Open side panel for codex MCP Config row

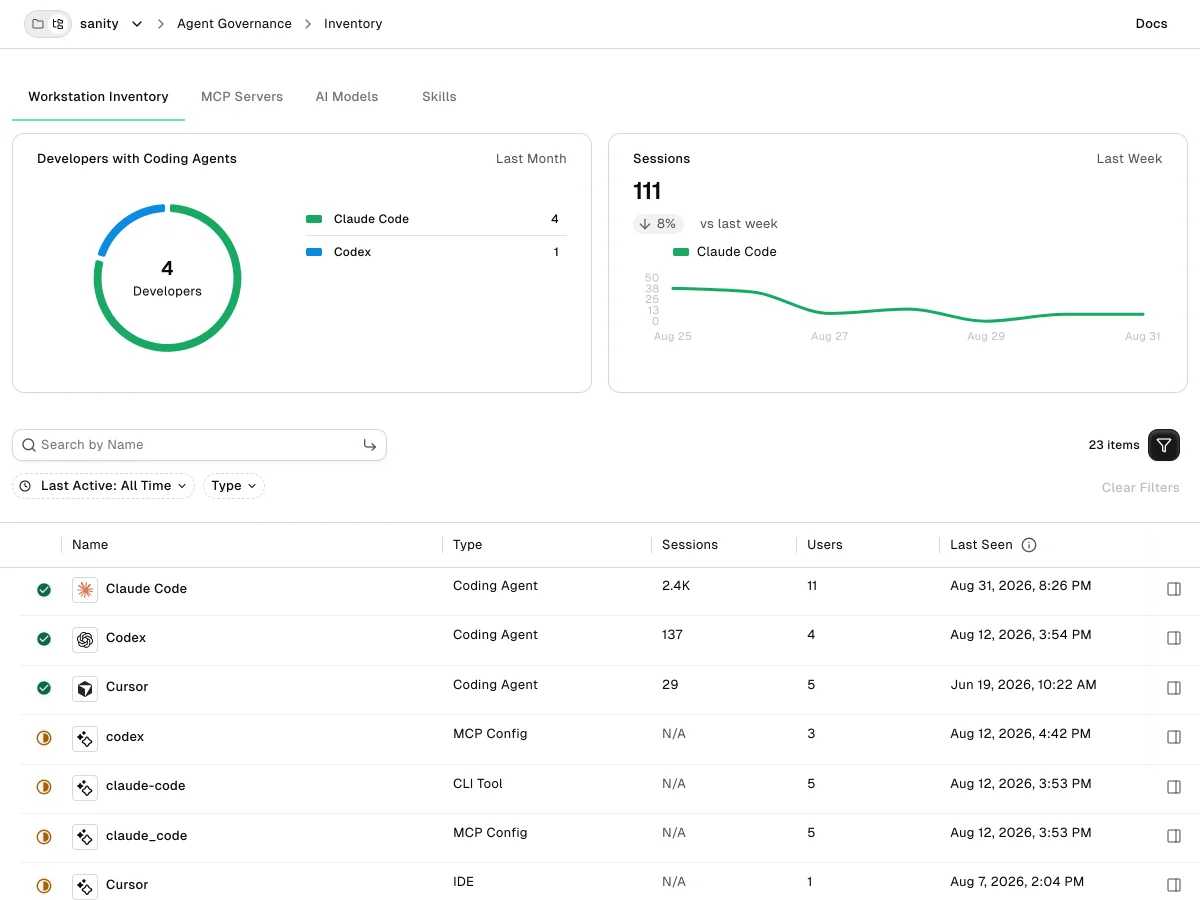[1174, 737]
